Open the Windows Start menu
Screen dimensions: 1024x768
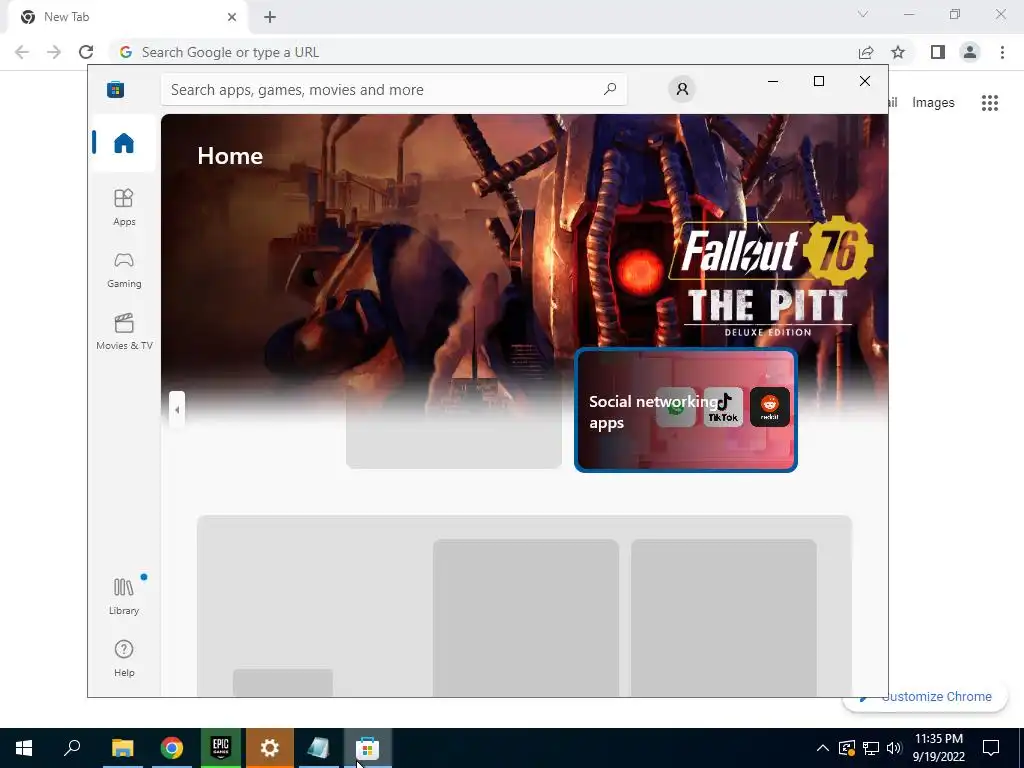click(x=24, y=748)
